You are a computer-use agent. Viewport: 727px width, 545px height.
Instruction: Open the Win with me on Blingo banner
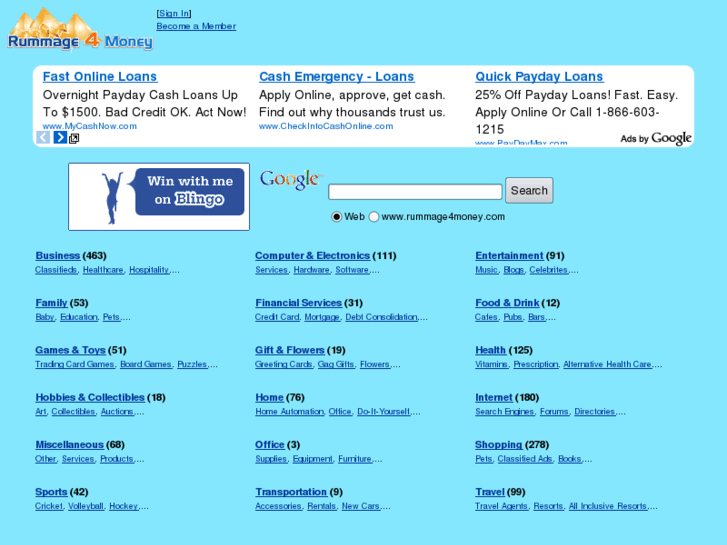click(159, 197)
